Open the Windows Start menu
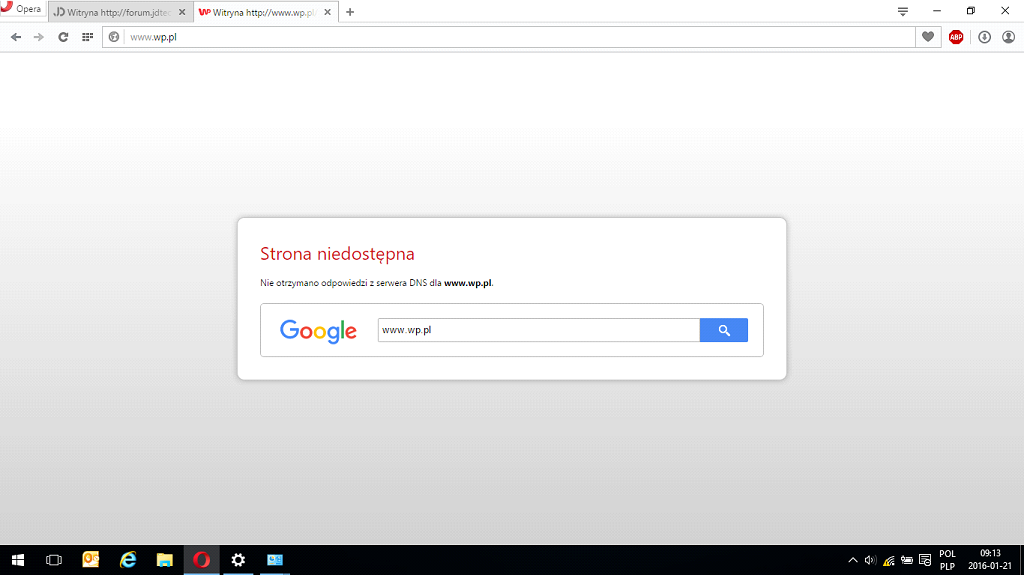Screen dimensions: 1024x575 point(17,560)
